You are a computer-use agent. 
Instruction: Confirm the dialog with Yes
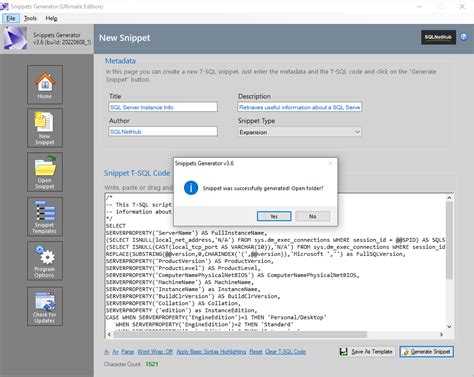coord(274,216)
